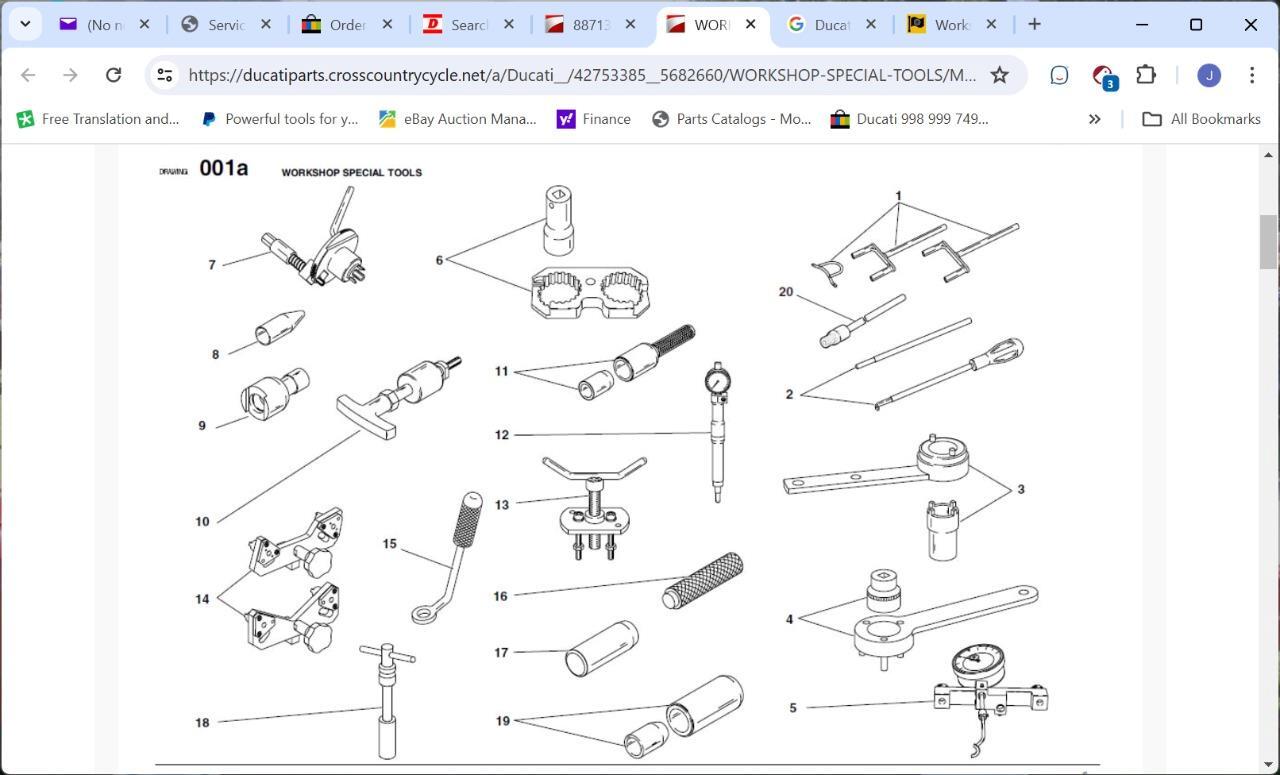Open a new tab with plus button

1034,24
